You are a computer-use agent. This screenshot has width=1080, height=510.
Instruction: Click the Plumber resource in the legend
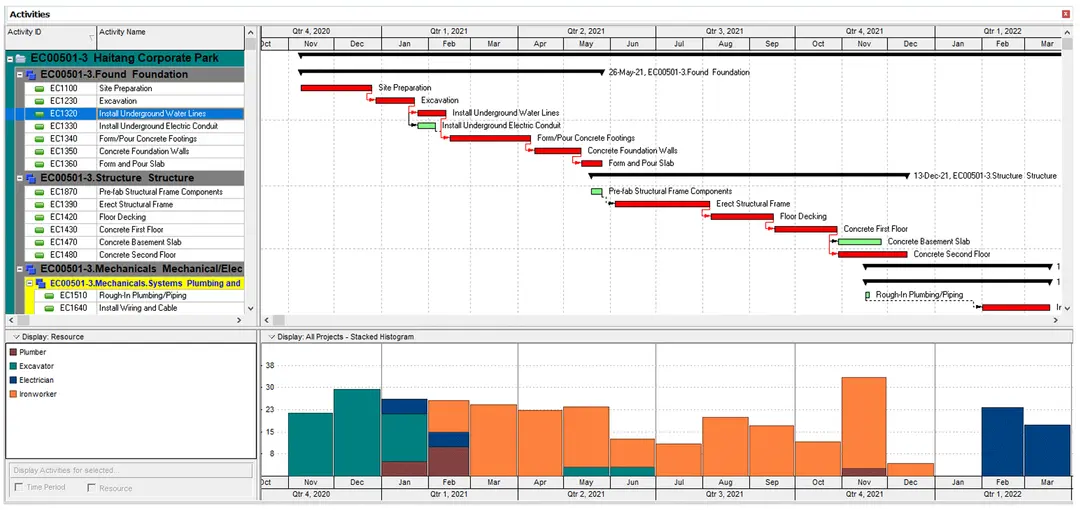pyautogui.click(x=32, y=352)
